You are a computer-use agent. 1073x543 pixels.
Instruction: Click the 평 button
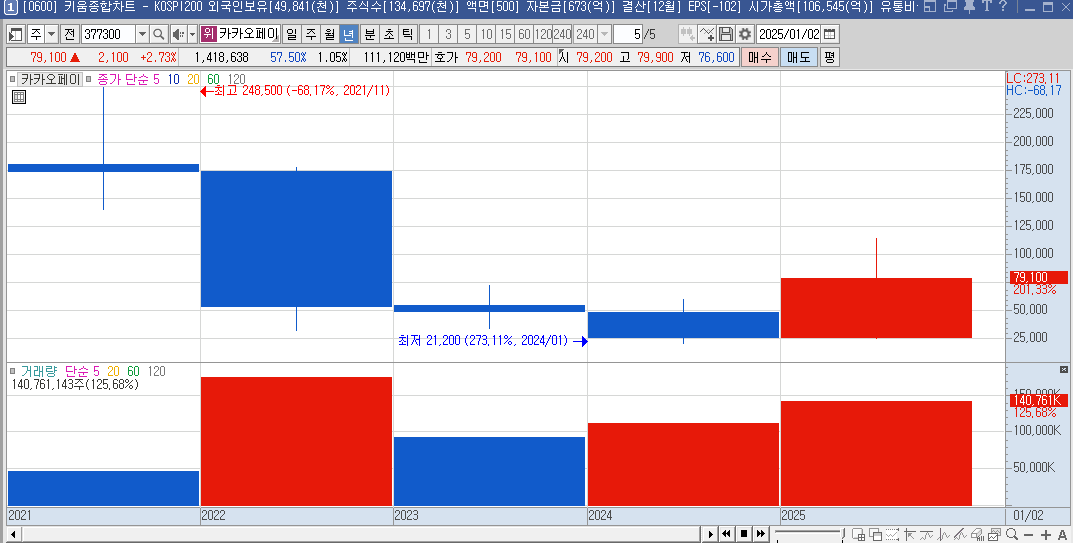pos(829,58)
